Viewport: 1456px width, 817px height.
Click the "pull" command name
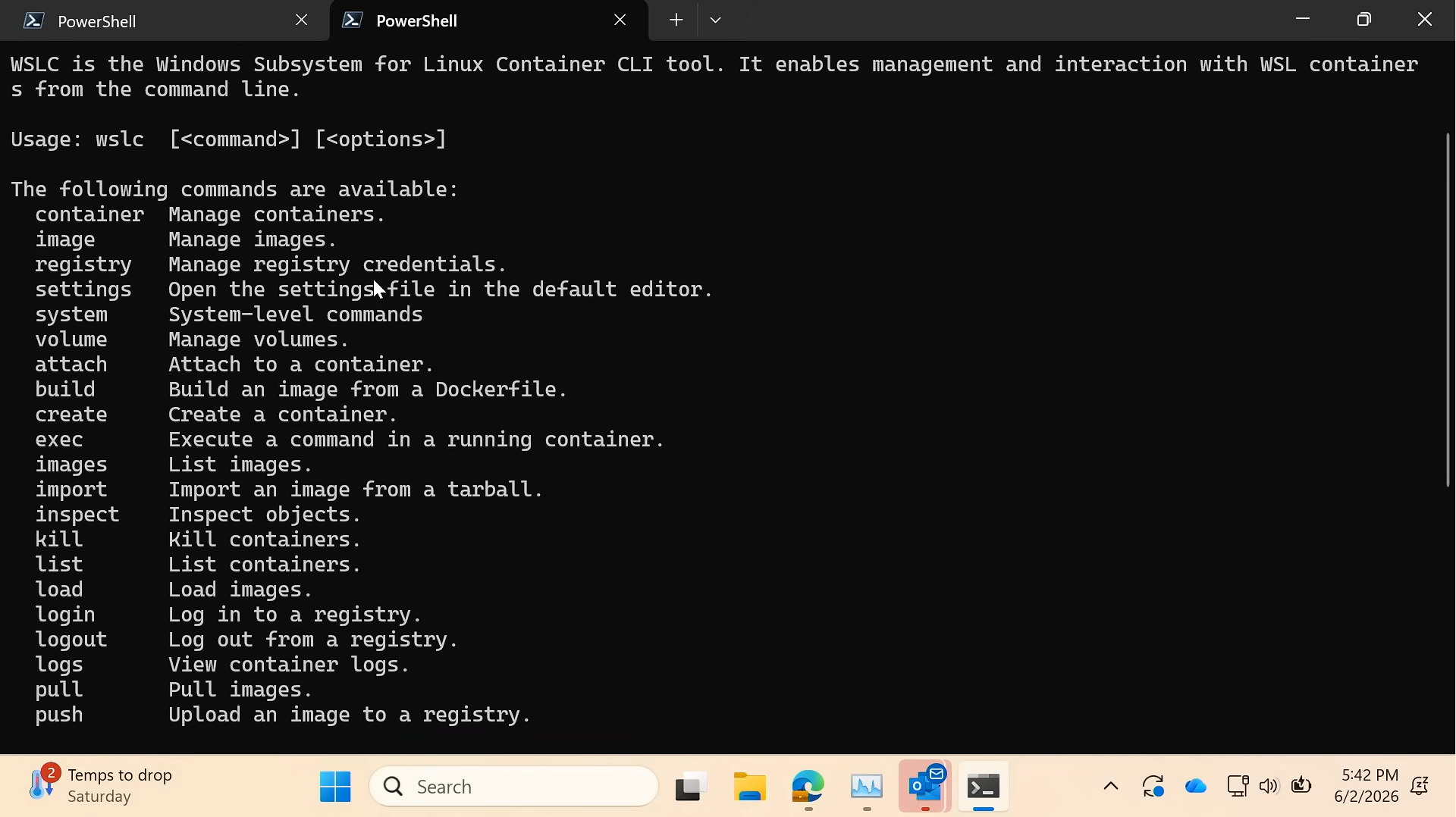tap(59, 690)
